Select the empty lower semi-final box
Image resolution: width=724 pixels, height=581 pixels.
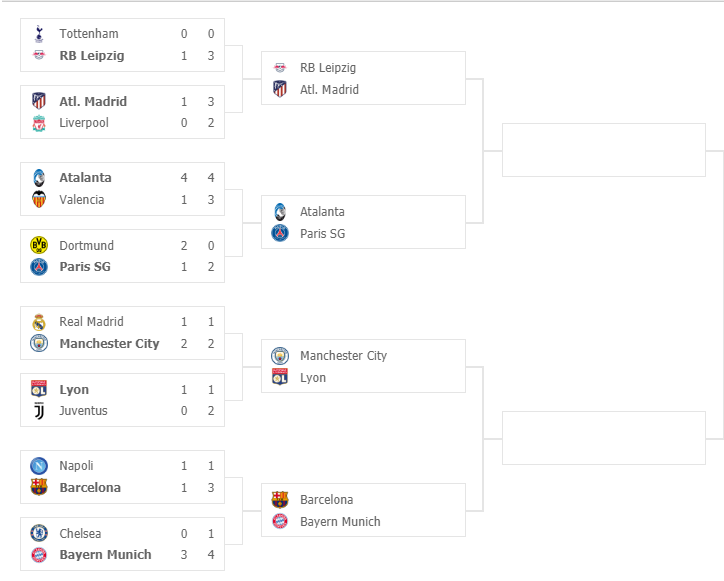603,438
